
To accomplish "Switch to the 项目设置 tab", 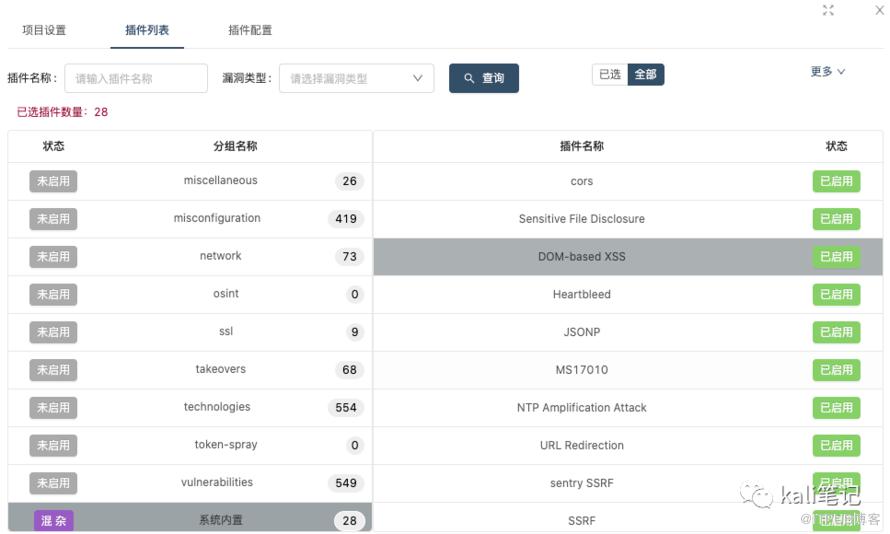I will click(x=44, y=30).
